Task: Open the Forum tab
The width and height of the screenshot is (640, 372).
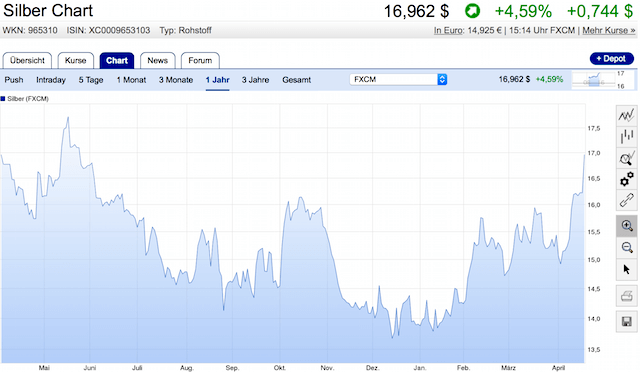Action: (x=200, y=60)
